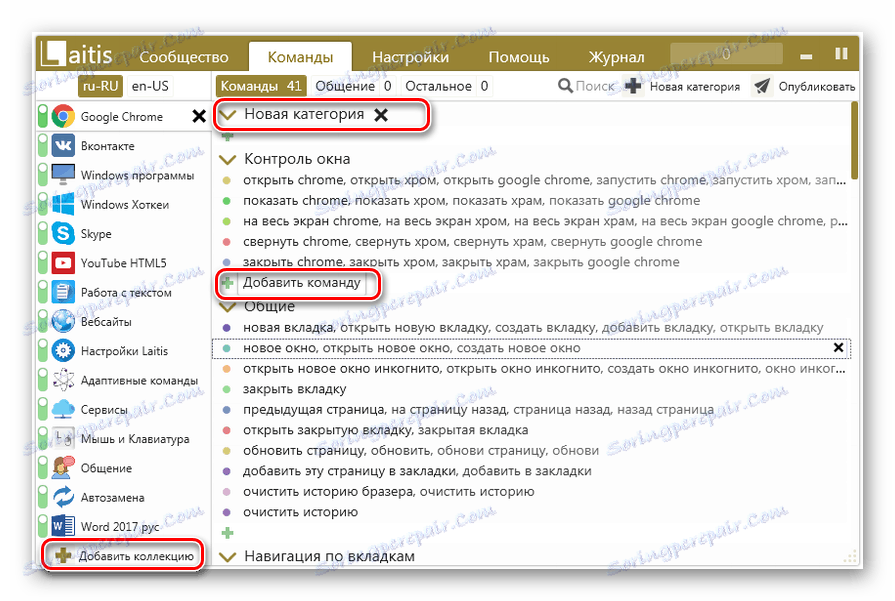Click the volume level indicator bar

726,54
